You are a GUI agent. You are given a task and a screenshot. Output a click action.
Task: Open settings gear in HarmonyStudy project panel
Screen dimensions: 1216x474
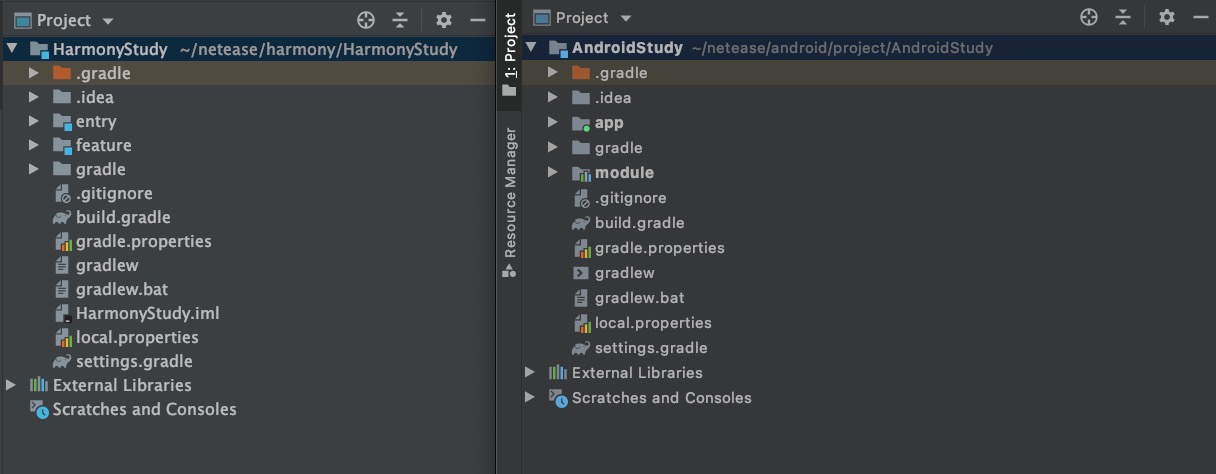pyautogui.click(x=444, y=20)
